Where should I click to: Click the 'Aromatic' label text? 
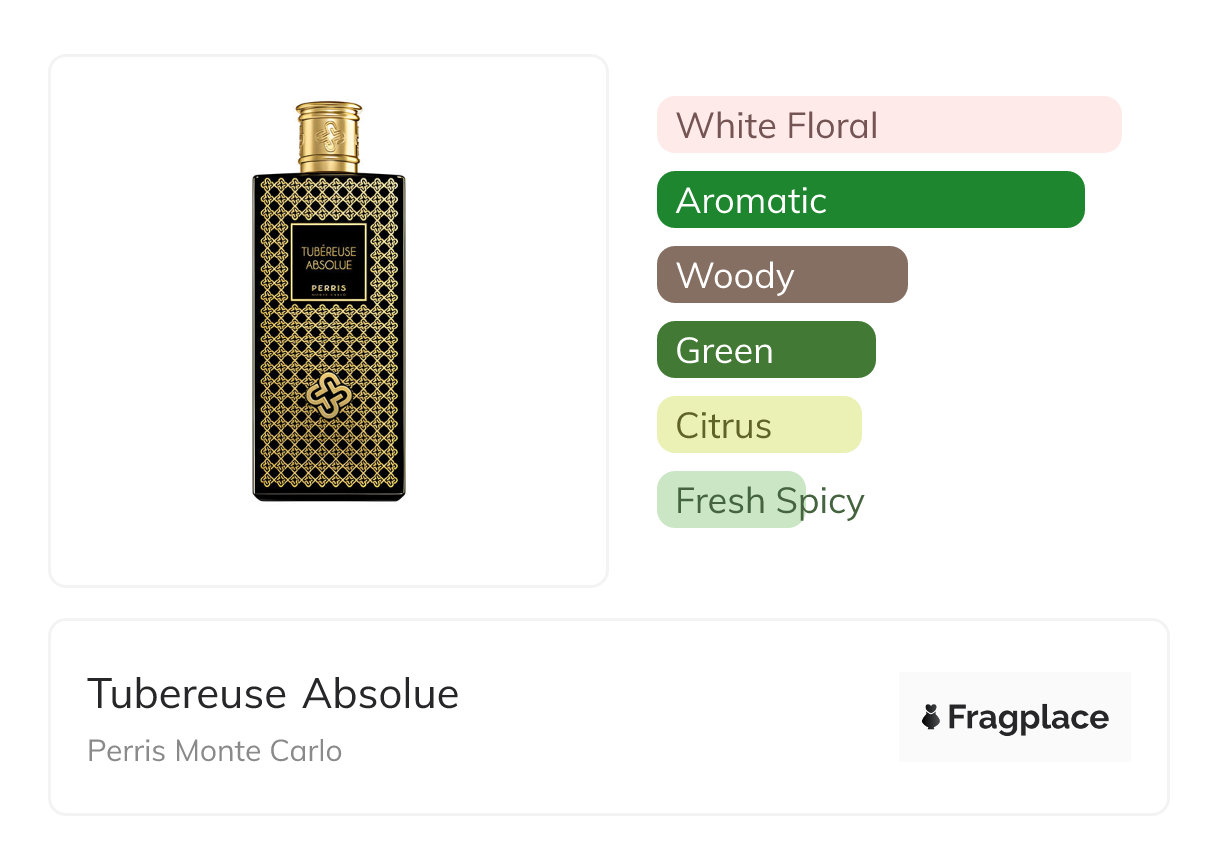click(751, 200)
